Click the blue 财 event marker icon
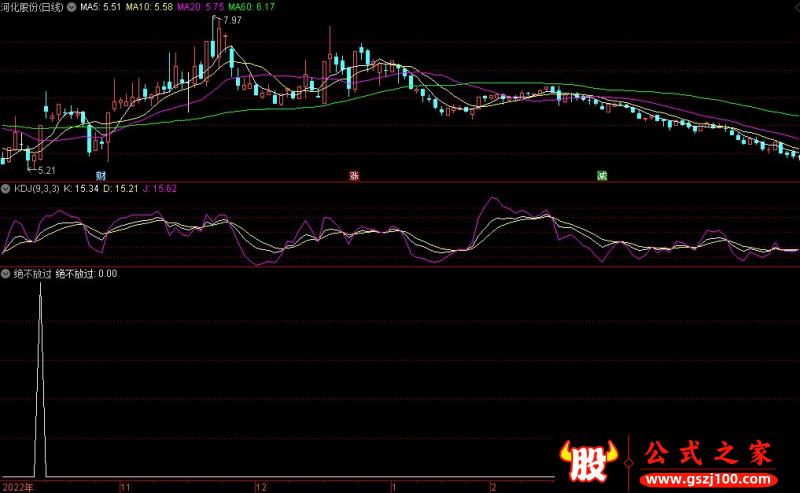 pos(101,175)
